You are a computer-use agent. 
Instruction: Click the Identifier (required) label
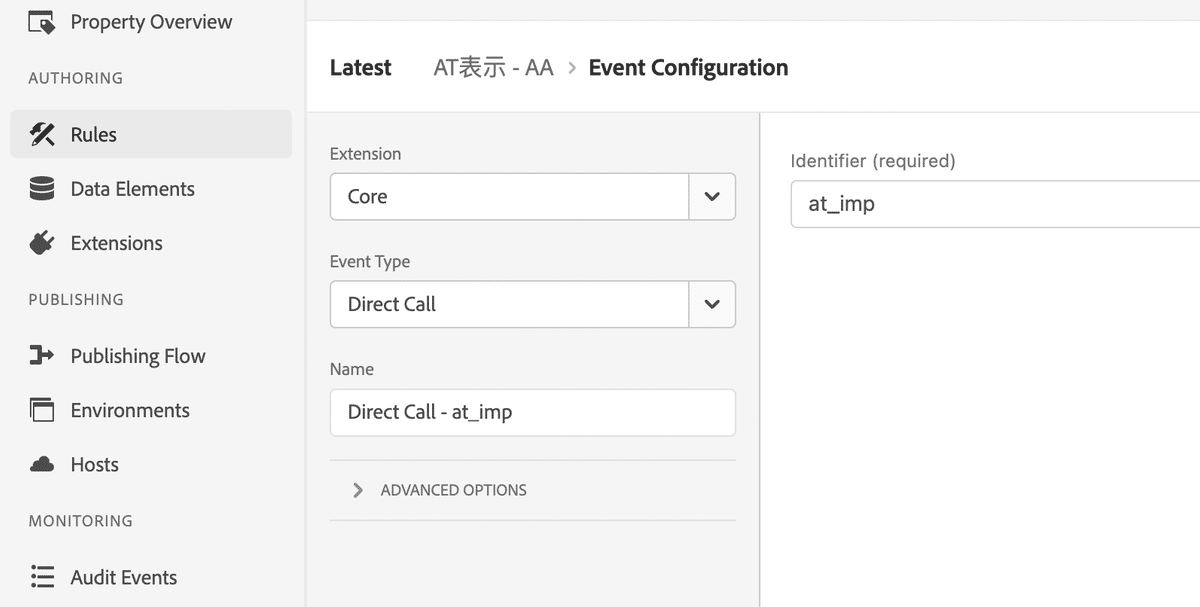click(x=873, y=160)
